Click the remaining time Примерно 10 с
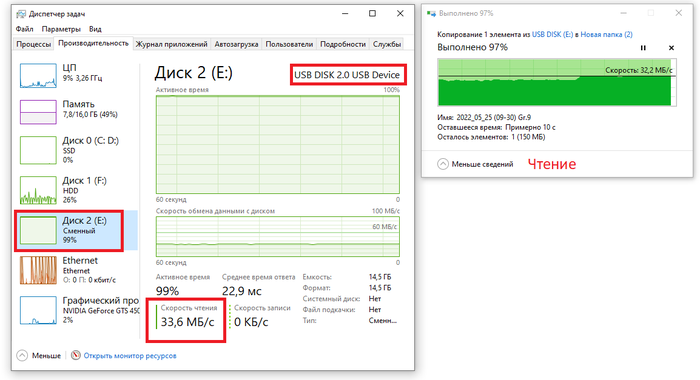The image size is (700, 380). coord(530,127)
